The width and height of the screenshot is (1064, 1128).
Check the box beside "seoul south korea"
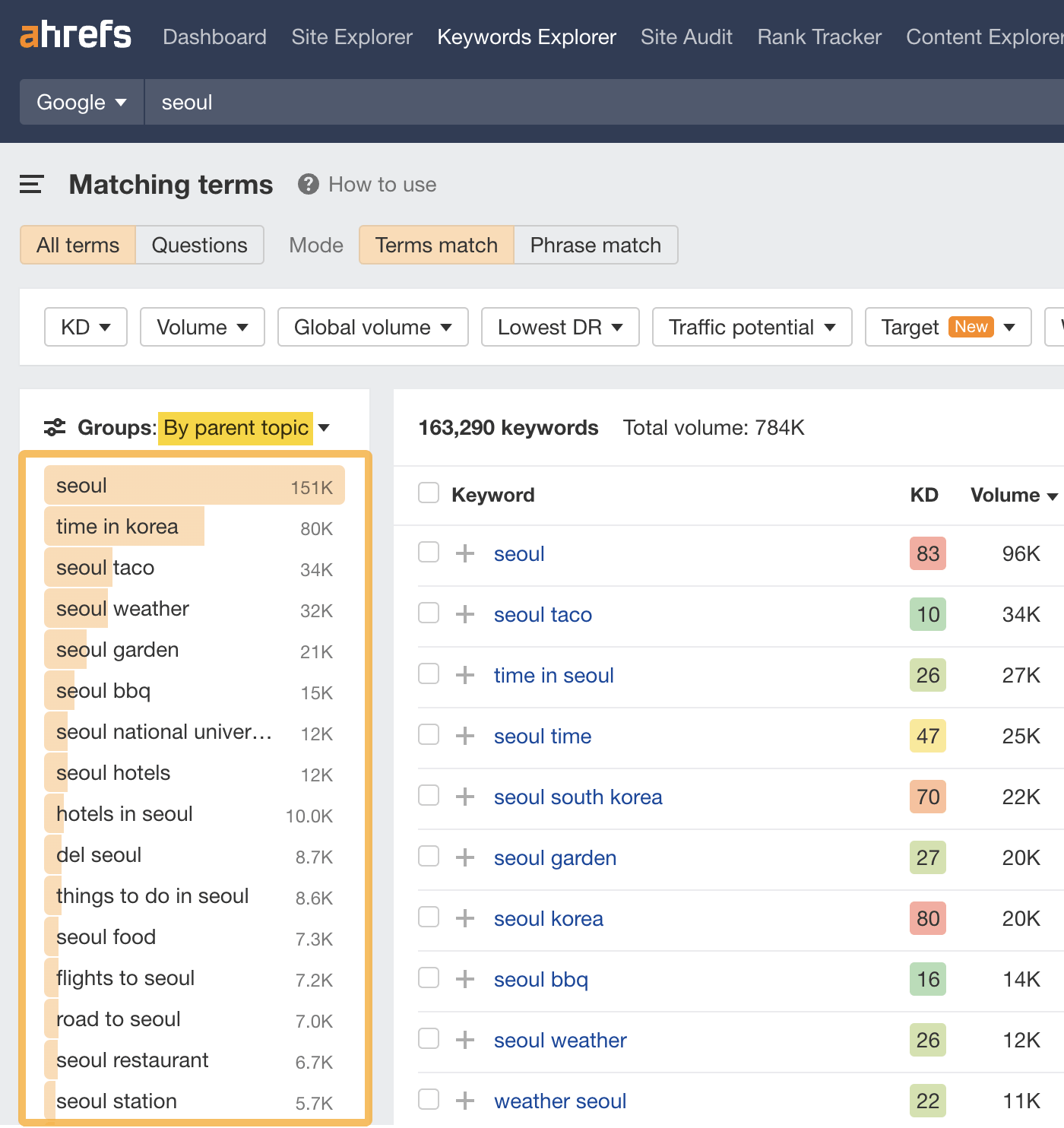[x=428, y=796]
